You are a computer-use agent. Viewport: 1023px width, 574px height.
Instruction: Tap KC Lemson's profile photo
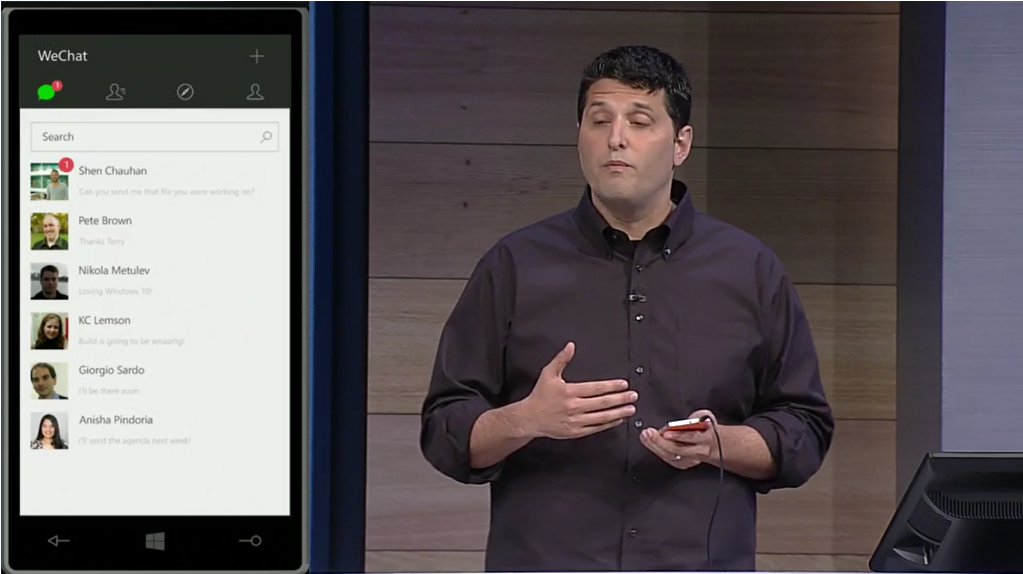coord(49,331)
